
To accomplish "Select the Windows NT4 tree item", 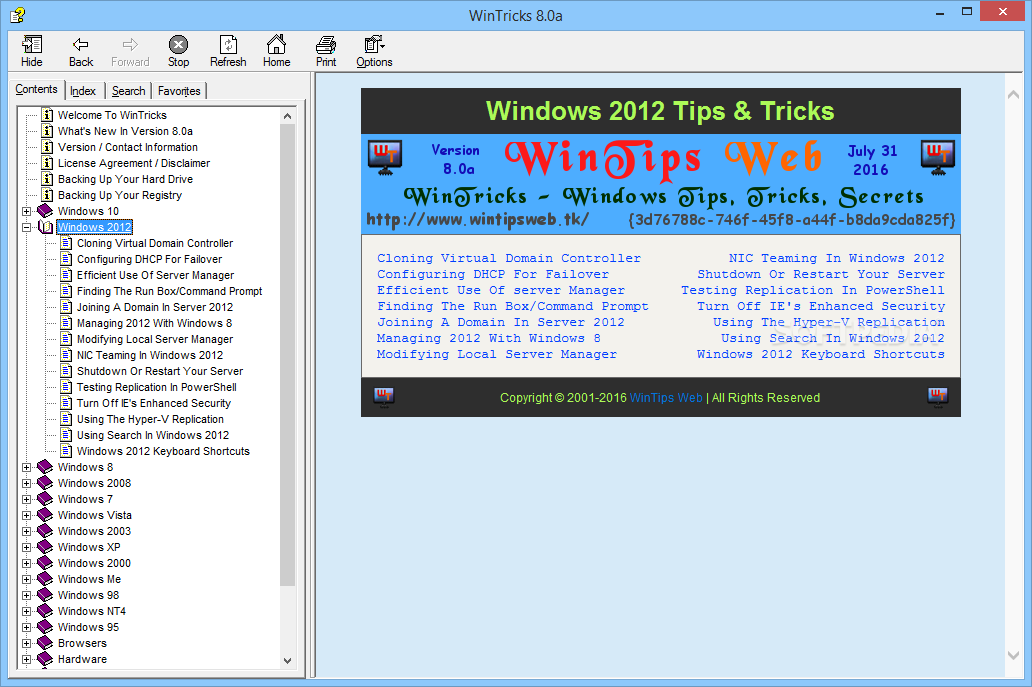I will coord(91,611).
